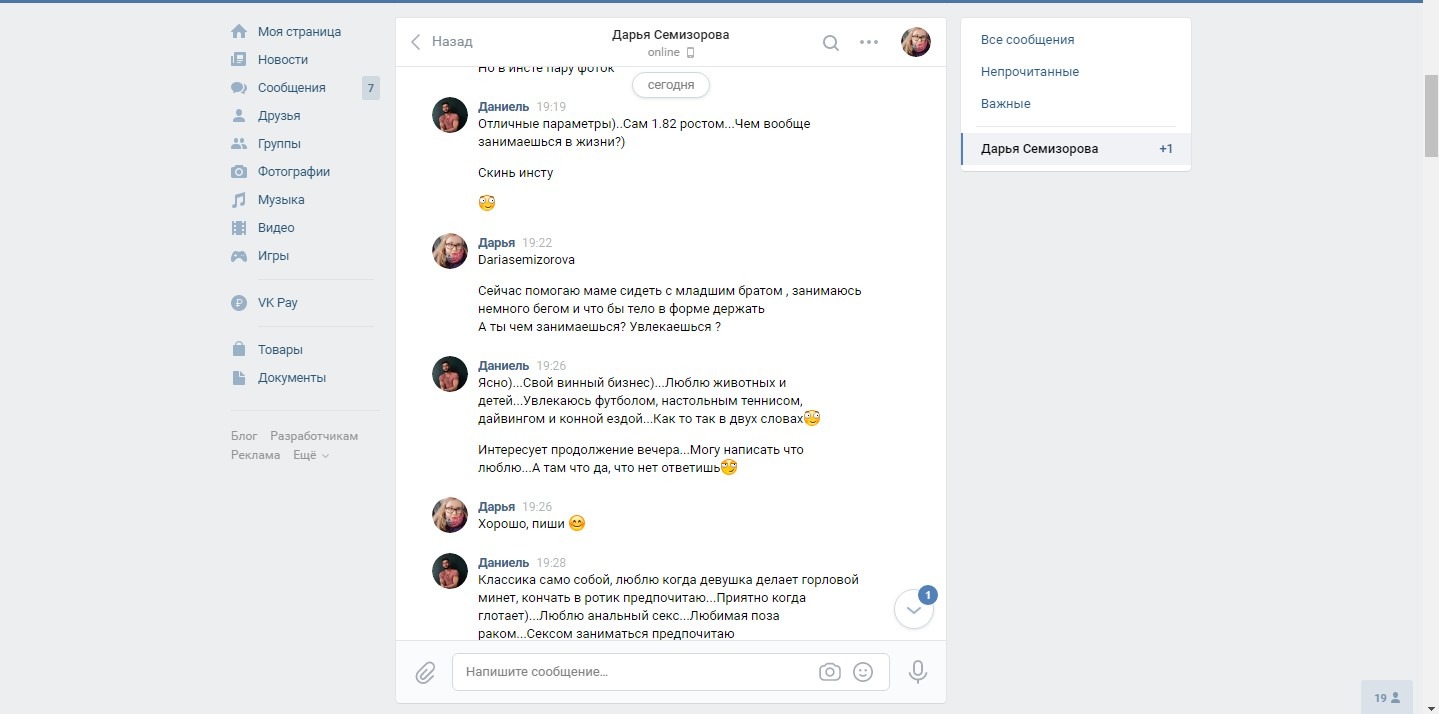Switch to the Непрочитанные messages filter
Screen dimensions: 1439x714
coord(1030,72)
